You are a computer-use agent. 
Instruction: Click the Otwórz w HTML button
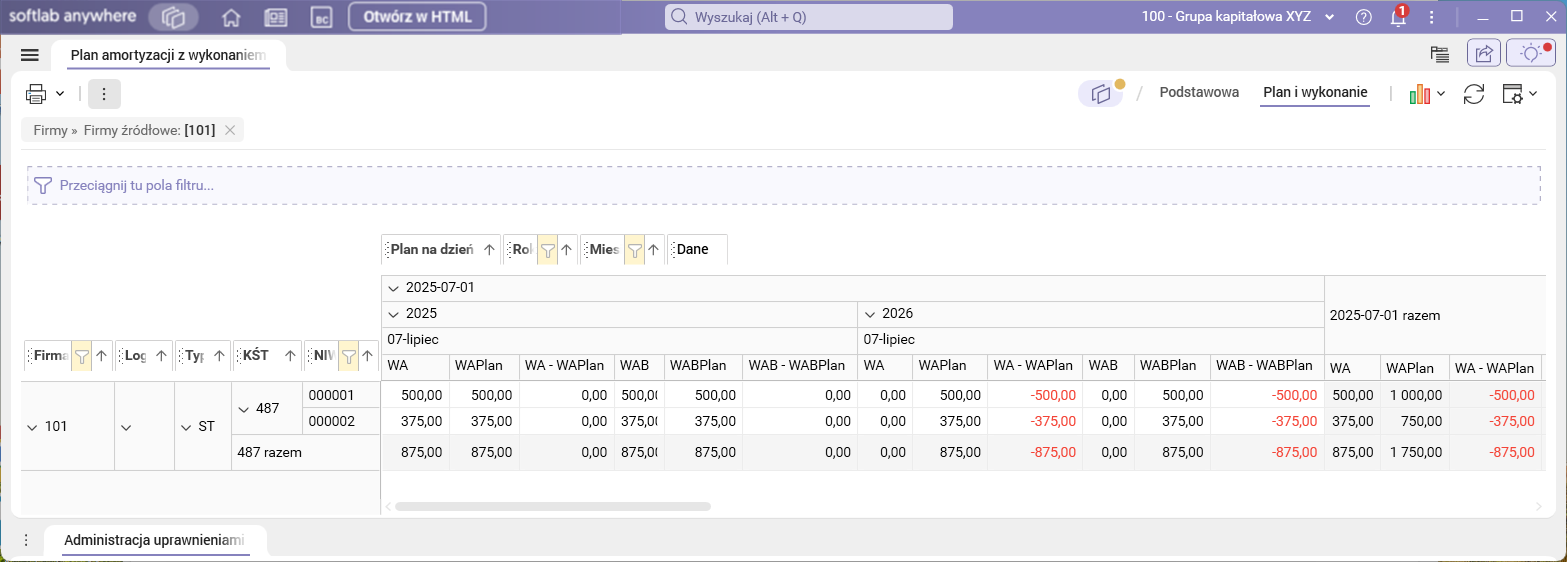click(417, 17)
